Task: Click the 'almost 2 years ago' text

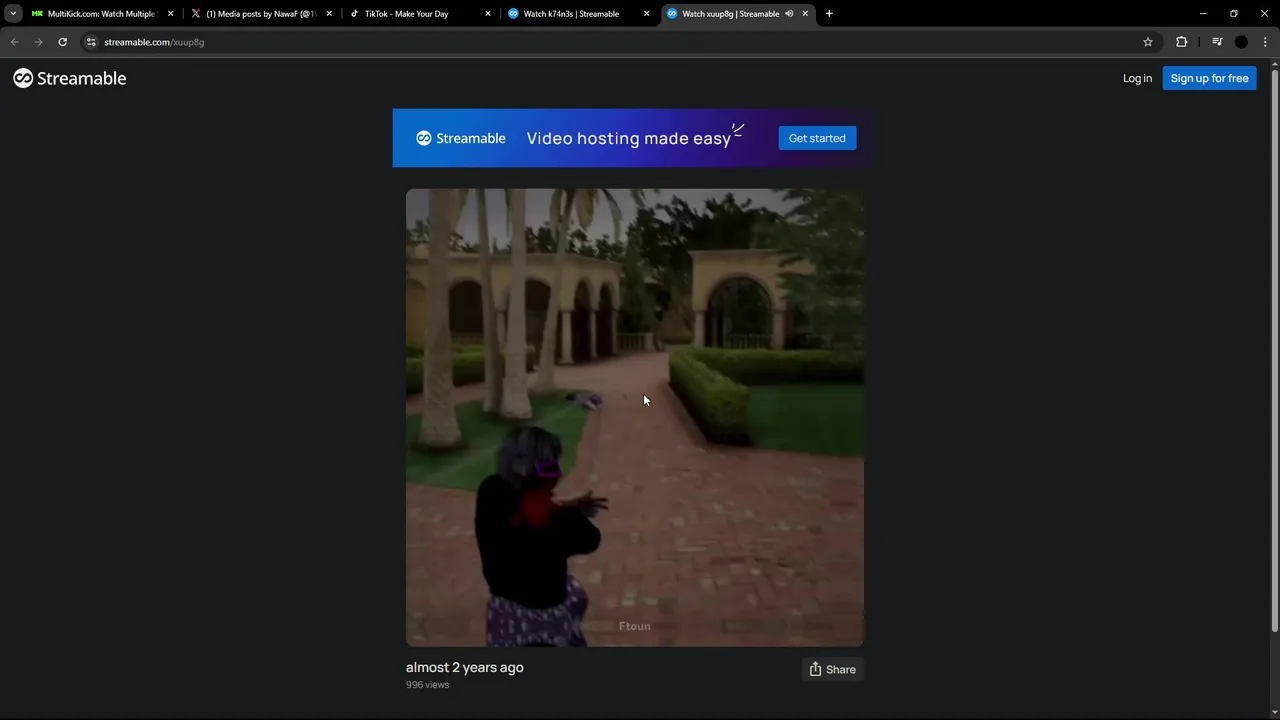Action: click(x=465, y=667)
